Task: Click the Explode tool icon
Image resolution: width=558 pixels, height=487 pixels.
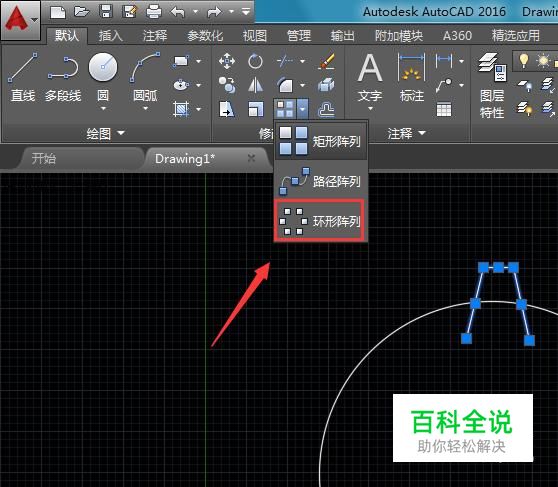Action: pyautogui.click(x=326, y=85)
